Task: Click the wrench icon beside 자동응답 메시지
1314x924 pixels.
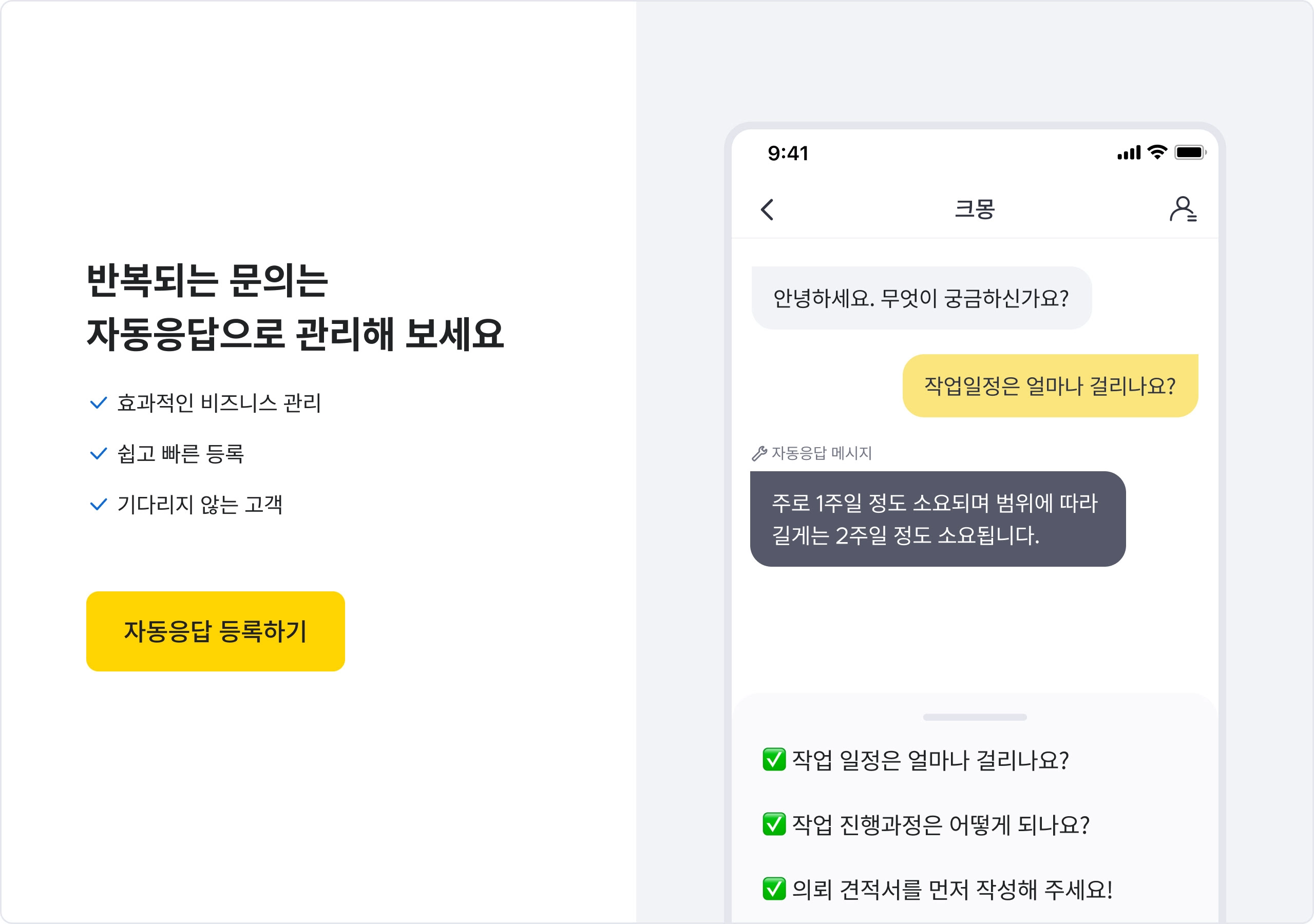Action: [x=759, y=453]
